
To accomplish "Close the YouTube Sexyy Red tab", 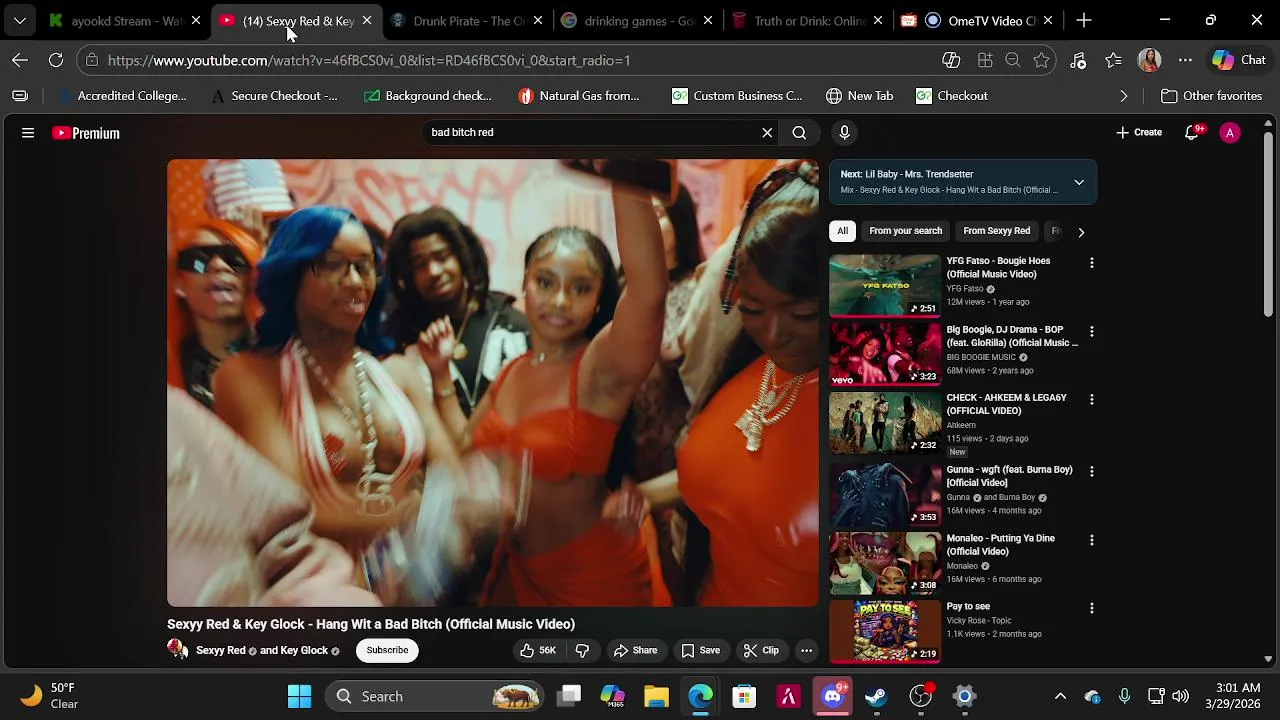I will (367, 20).
